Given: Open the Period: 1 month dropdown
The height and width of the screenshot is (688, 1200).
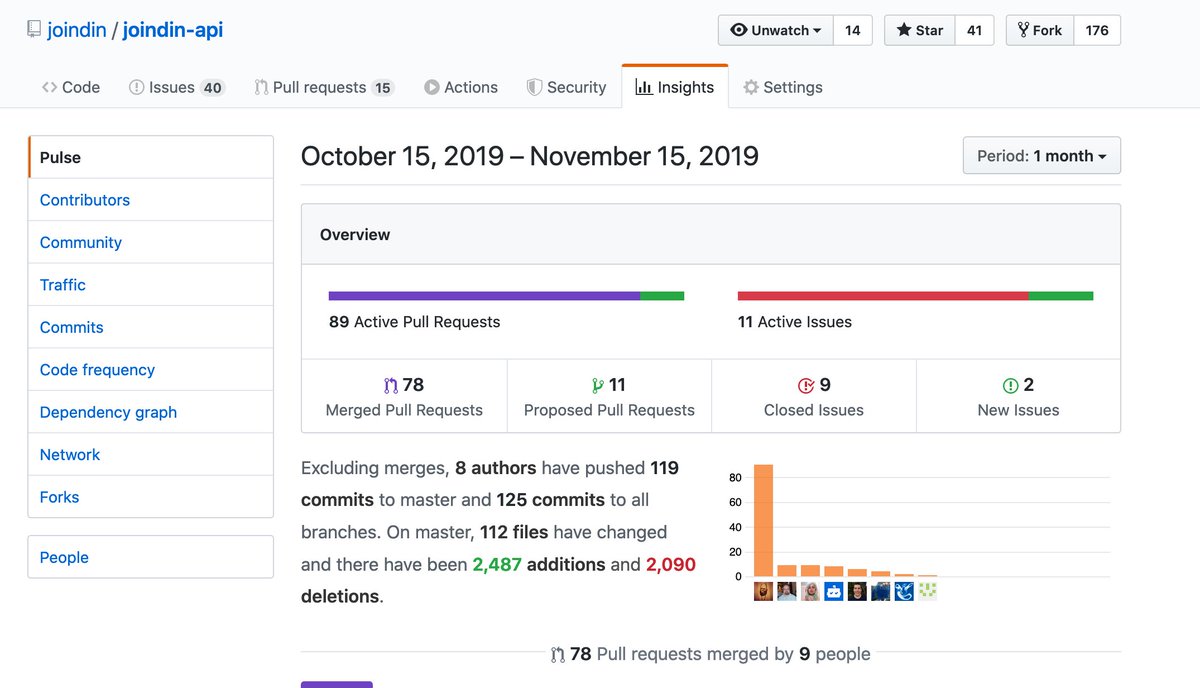Looking at the screenshot, I should point(1041,156).
